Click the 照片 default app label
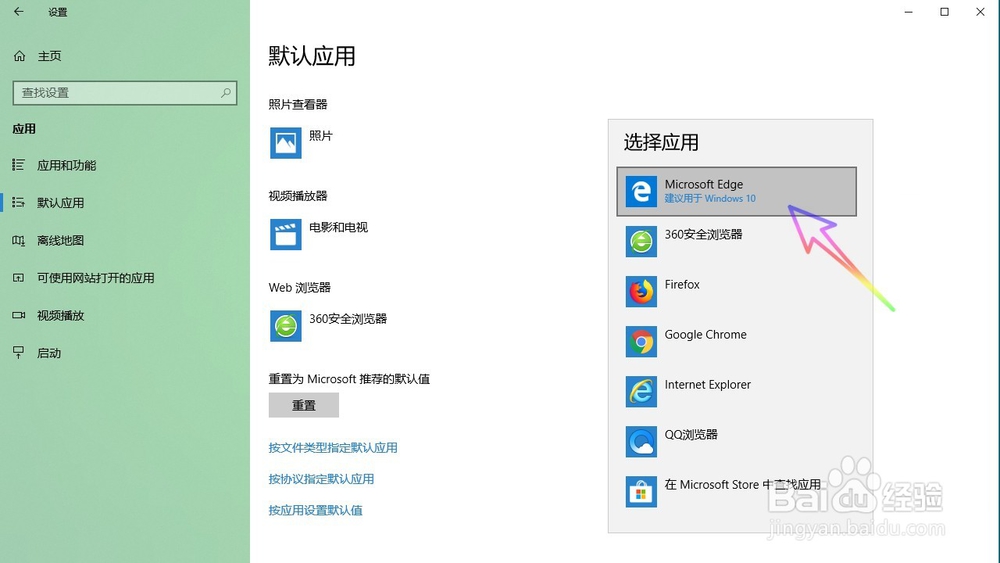This screenshot has width=1000, height=563. pyautogui.click(x=321, y=136)
